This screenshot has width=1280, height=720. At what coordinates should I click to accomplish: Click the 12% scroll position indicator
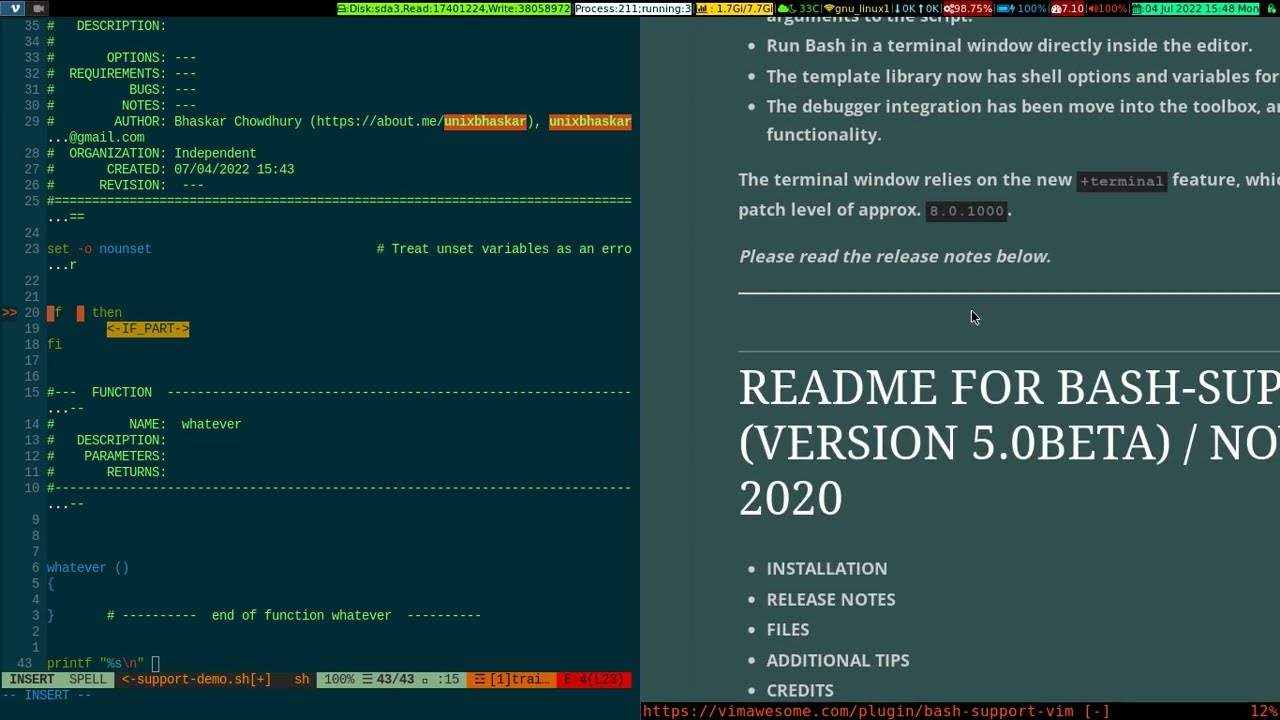(1263, 711)
